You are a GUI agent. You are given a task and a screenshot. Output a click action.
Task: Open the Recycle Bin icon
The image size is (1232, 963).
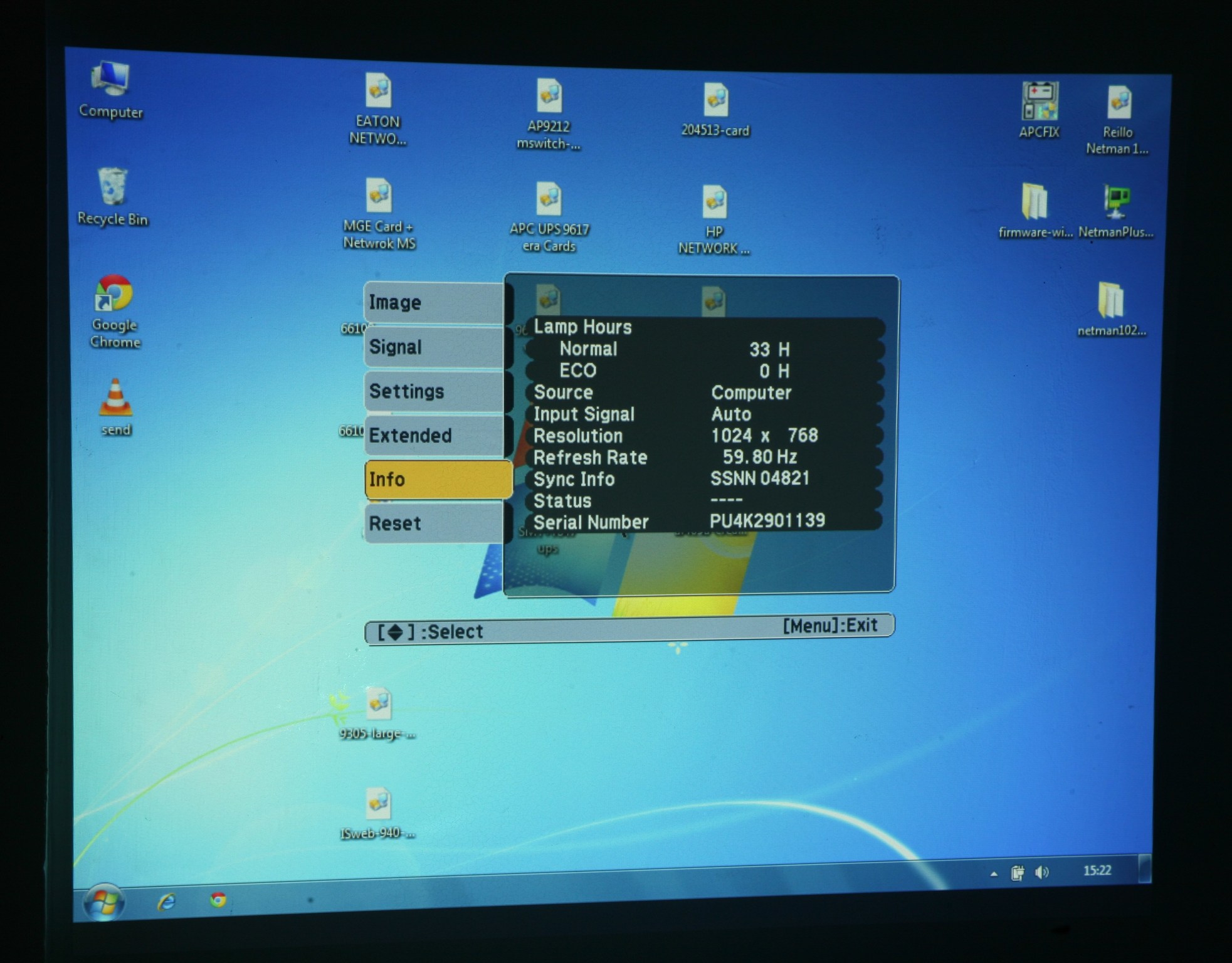(113, 197)
